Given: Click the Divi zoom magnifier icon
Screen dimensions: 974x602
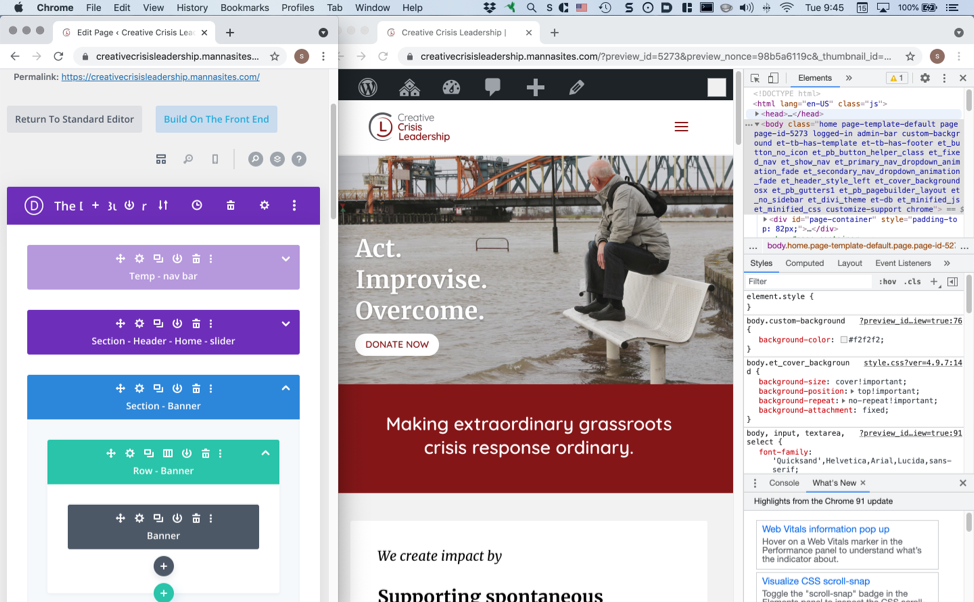Looking at the screenshot, I should (x=188, y=159).
